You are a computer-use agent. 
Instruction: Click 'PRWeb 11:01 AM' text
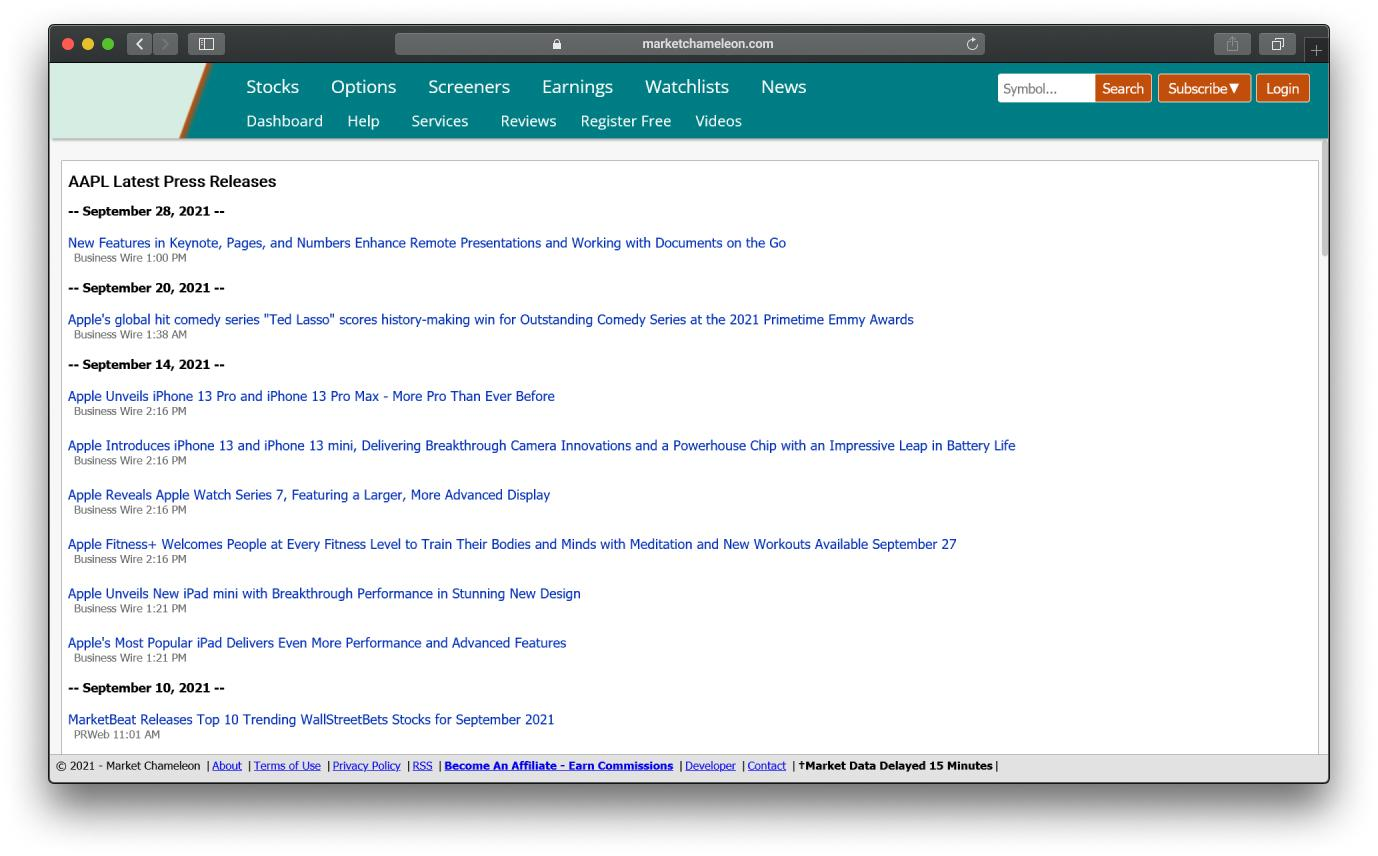coord(117,735)
